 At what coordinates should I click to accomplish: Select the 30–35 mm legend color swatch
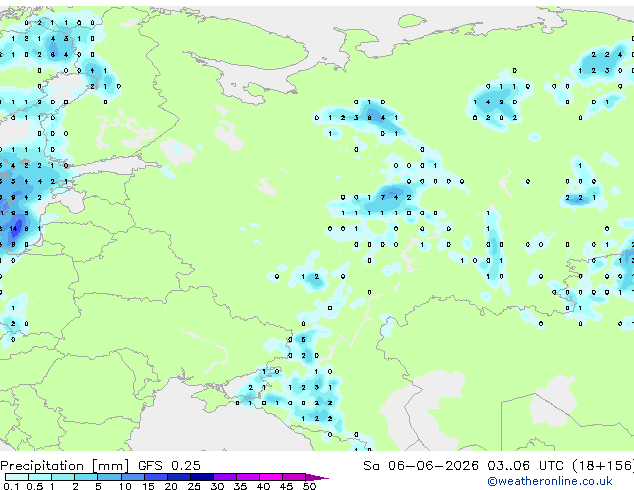click(225, 477)
